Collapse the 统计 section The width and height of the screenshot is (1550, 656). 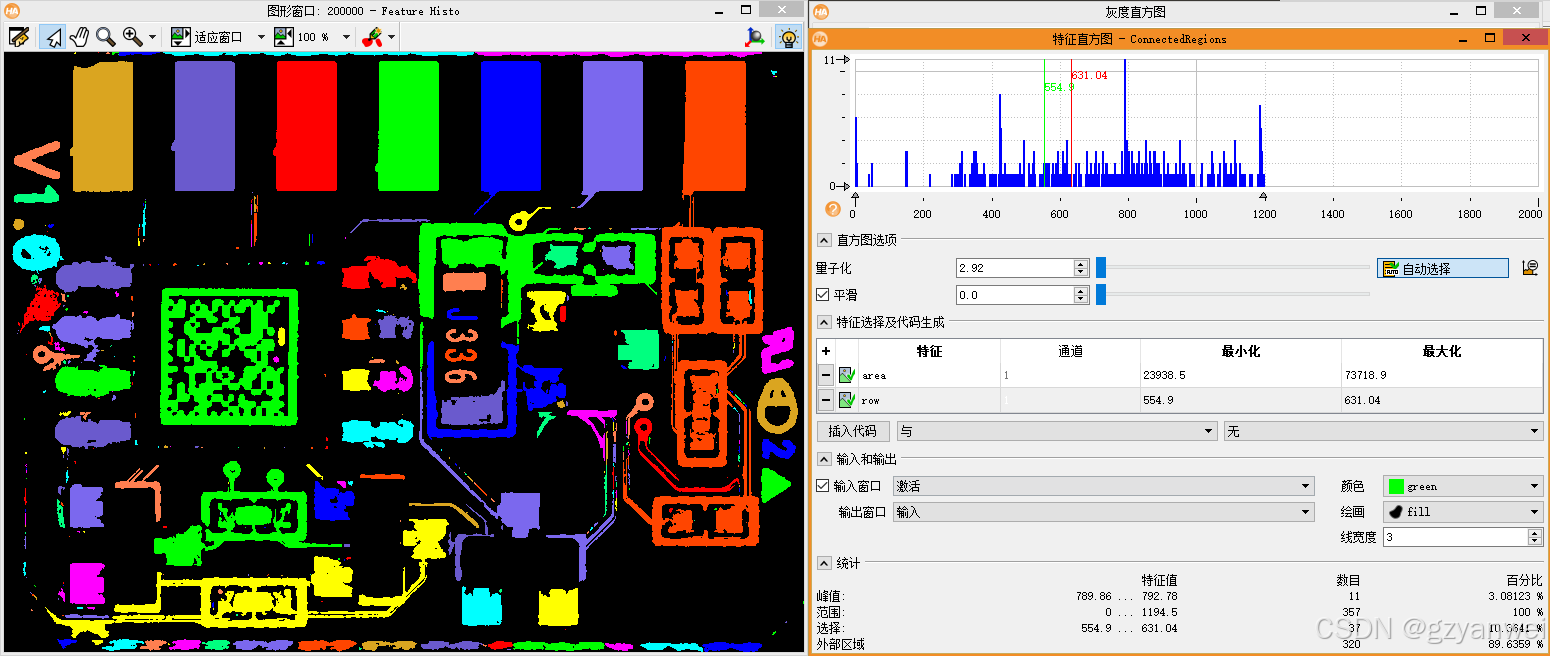tap(824, 563)
